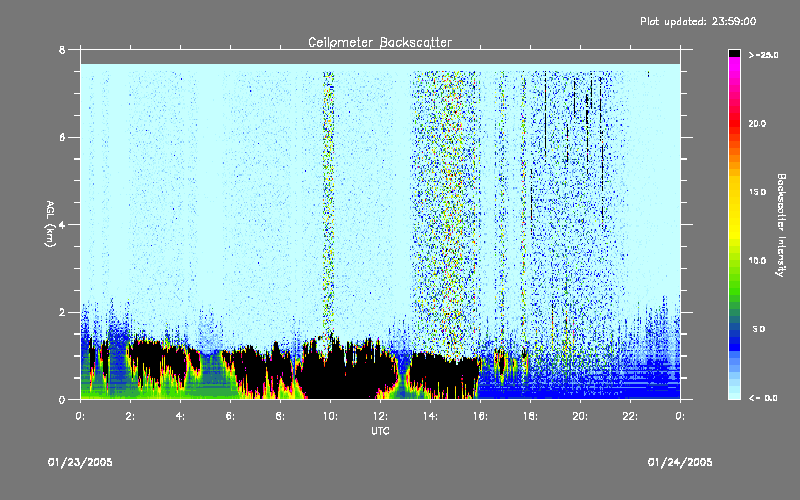The width and height of the screenshot is (800, 500).
Task: Click the altitude axis tick label 6
Action: tap(62, 138)
